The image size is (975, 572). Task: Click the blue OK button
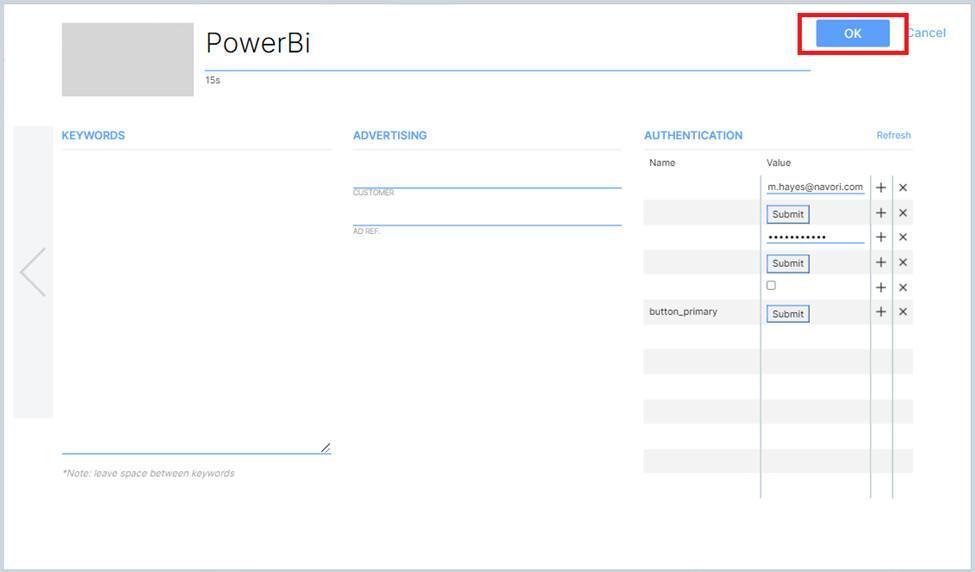click(853, 34)
